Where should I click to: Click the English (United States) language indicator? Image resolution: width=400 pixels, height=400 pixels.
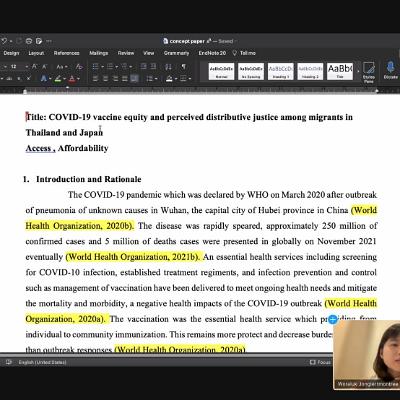pyautogui.click(x=42, y=362)
